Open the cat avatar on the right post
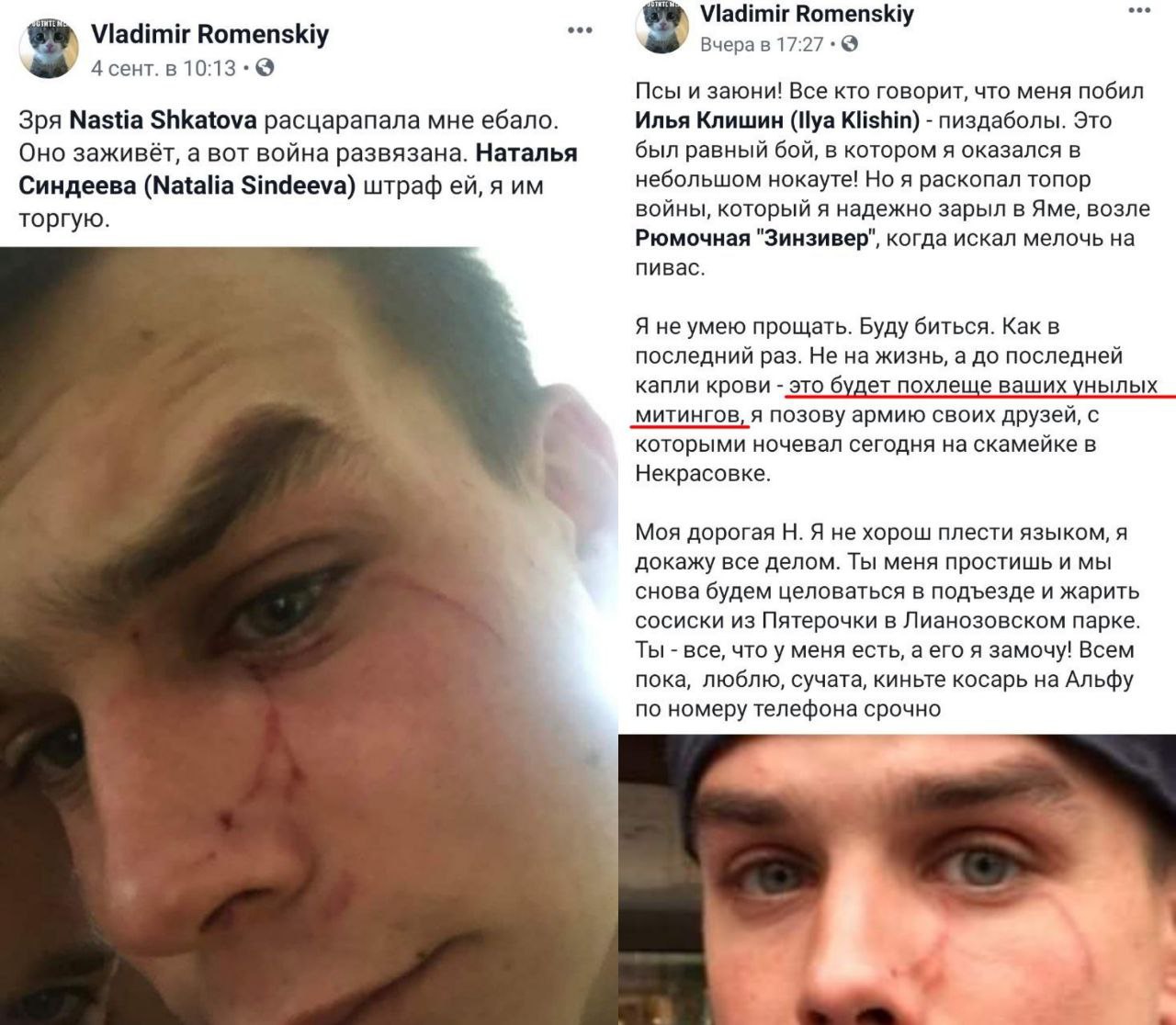Screen dimensions: 1176x1025 pyautogui.click(x=661, y=26)
